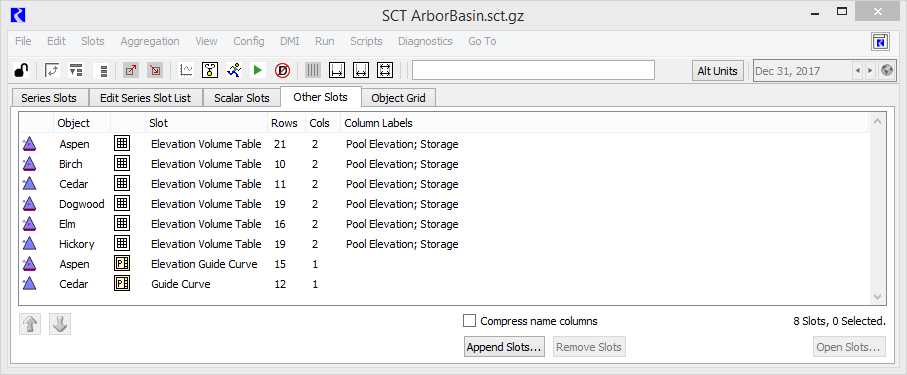Click the four-arrow fit columns icon
This screenshot has height=375, width=907.
click(x=385, y=71)
